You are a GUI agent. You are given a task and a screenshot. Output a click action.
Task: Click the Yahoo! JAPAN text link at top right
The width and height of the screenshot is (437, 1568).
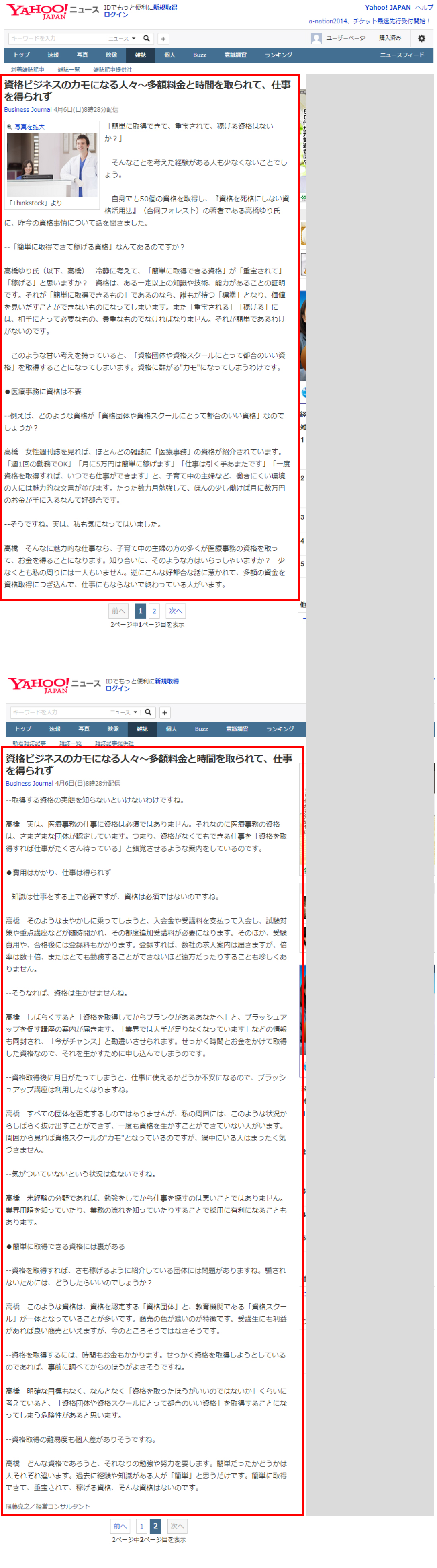(x=387, y=8)
